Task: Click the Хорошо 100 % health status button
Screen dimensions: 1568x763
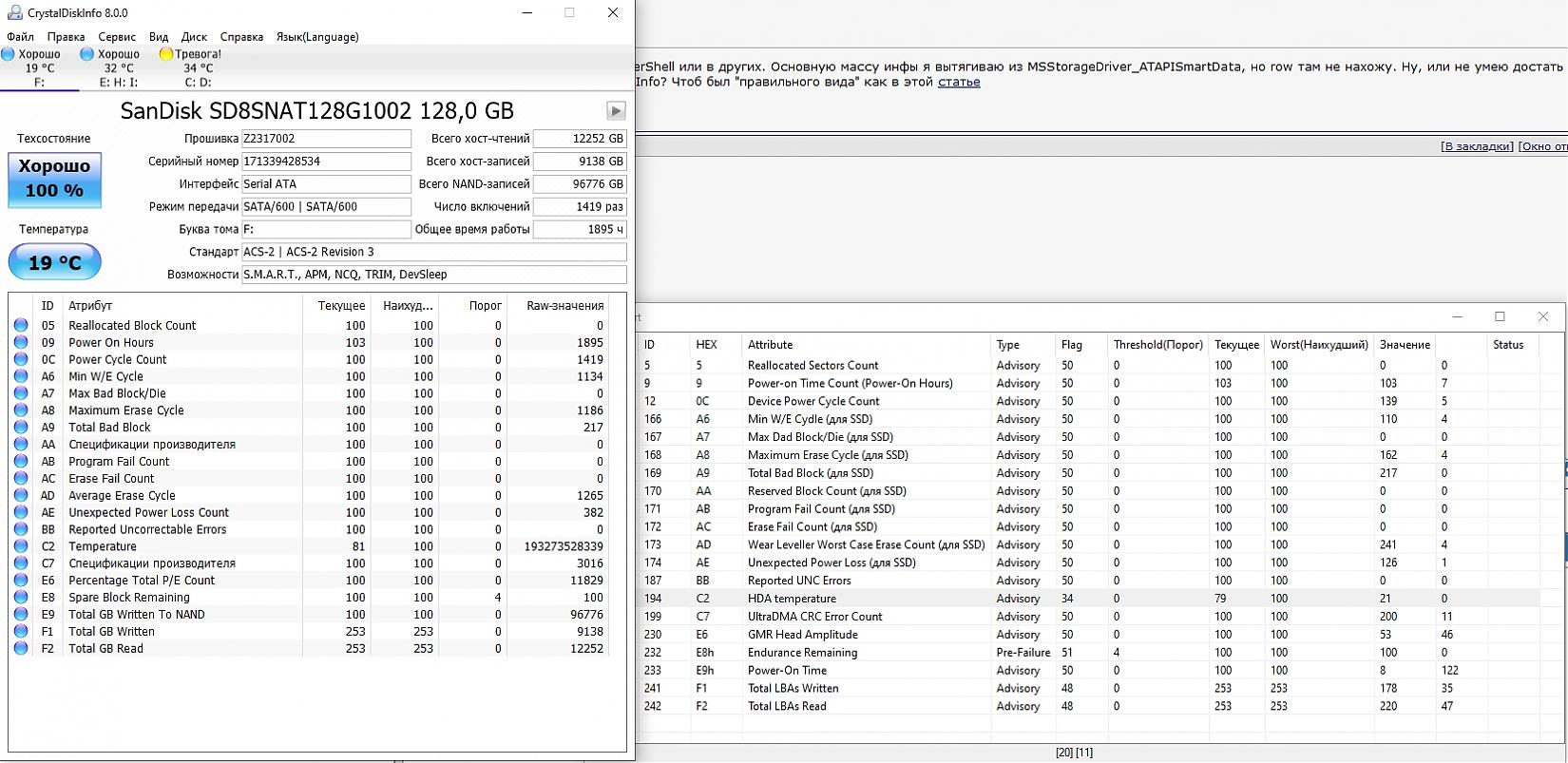Action: tap(55, 179)
